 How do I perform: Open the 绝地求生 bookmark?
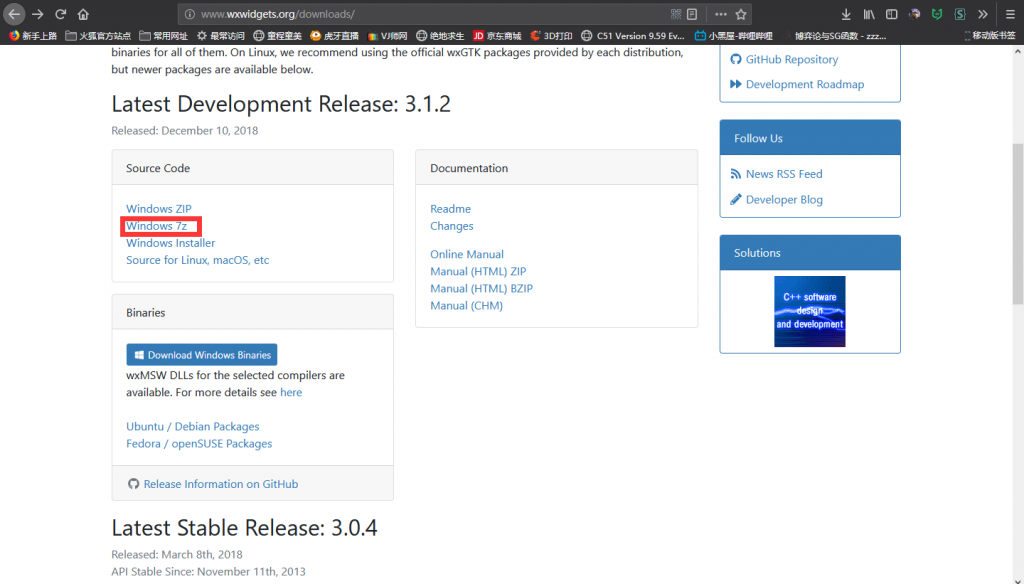coord(440,36)
